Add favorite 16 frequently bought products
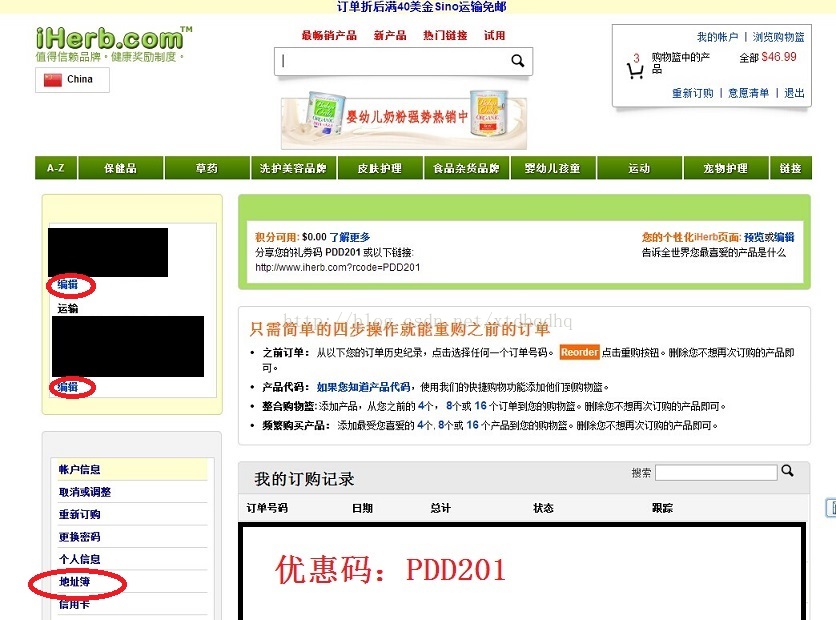The image size is (836, 620). pos(472,425)
